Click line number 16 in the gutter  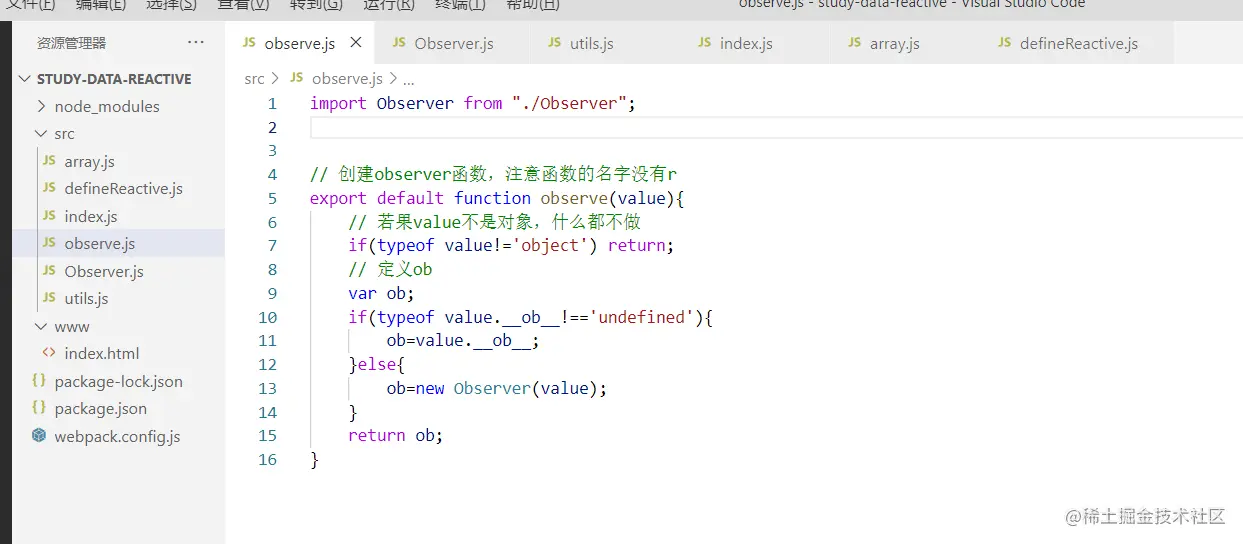pos(267,460)
